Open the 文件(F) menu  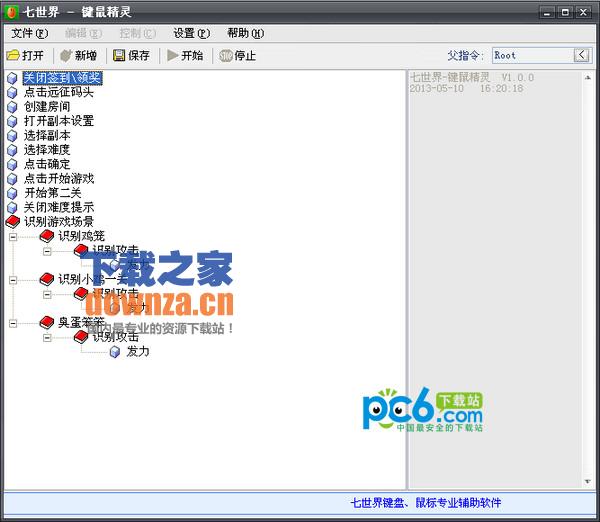(x=30, y=34)
